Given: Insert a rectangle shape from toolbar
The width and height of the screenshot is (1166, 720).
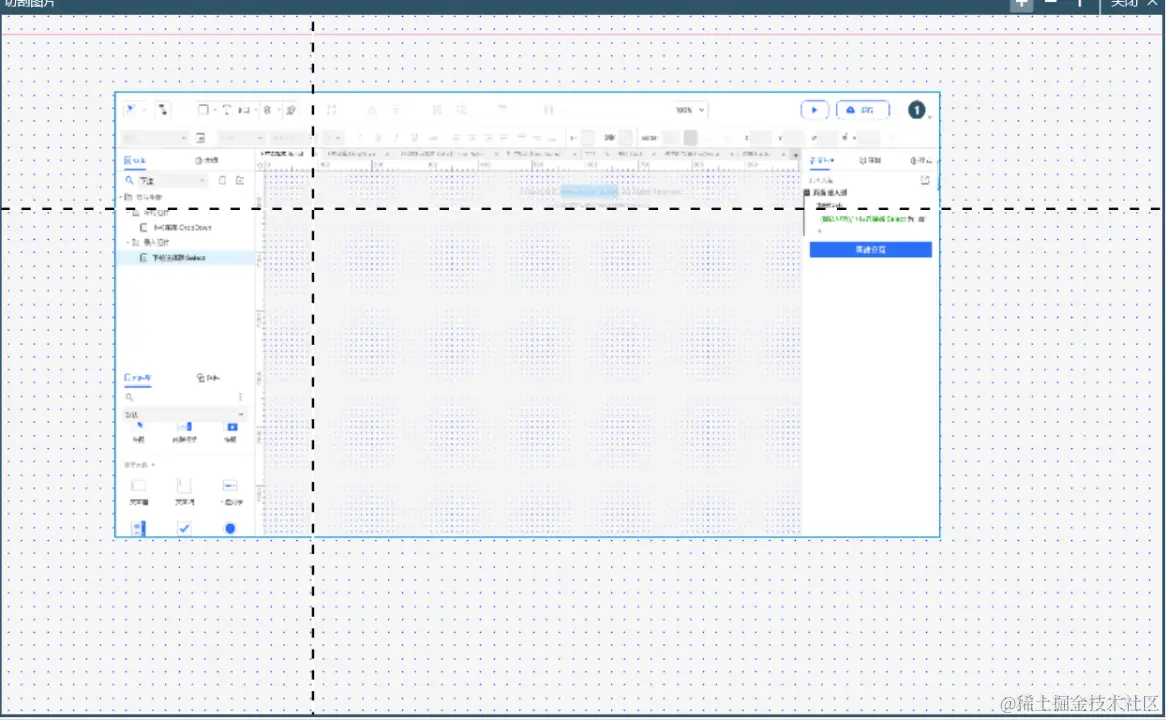Looking at the screenshot, I should tap(202, 109).
